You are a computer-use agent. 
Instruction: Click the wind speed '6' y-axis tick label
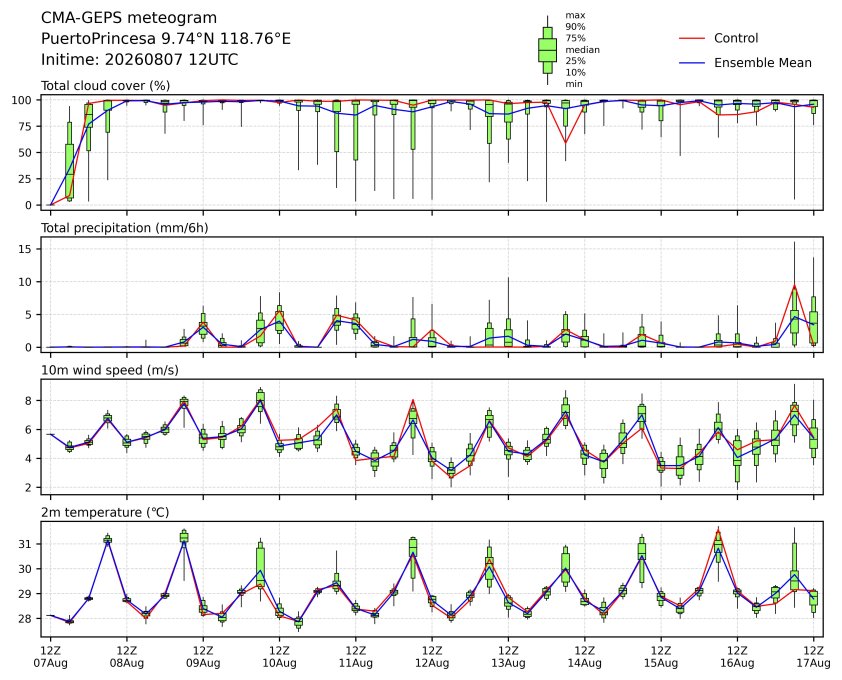coord(30,430)
